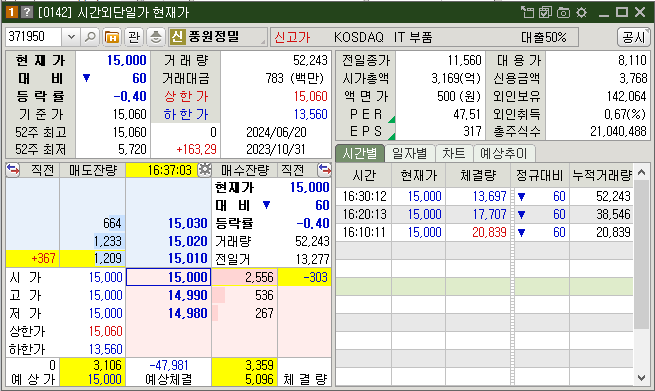The image size is (655, 391).
Task: Open the gear settings icon in title bar
Action: pyautogui.click(x=581, y=13)
